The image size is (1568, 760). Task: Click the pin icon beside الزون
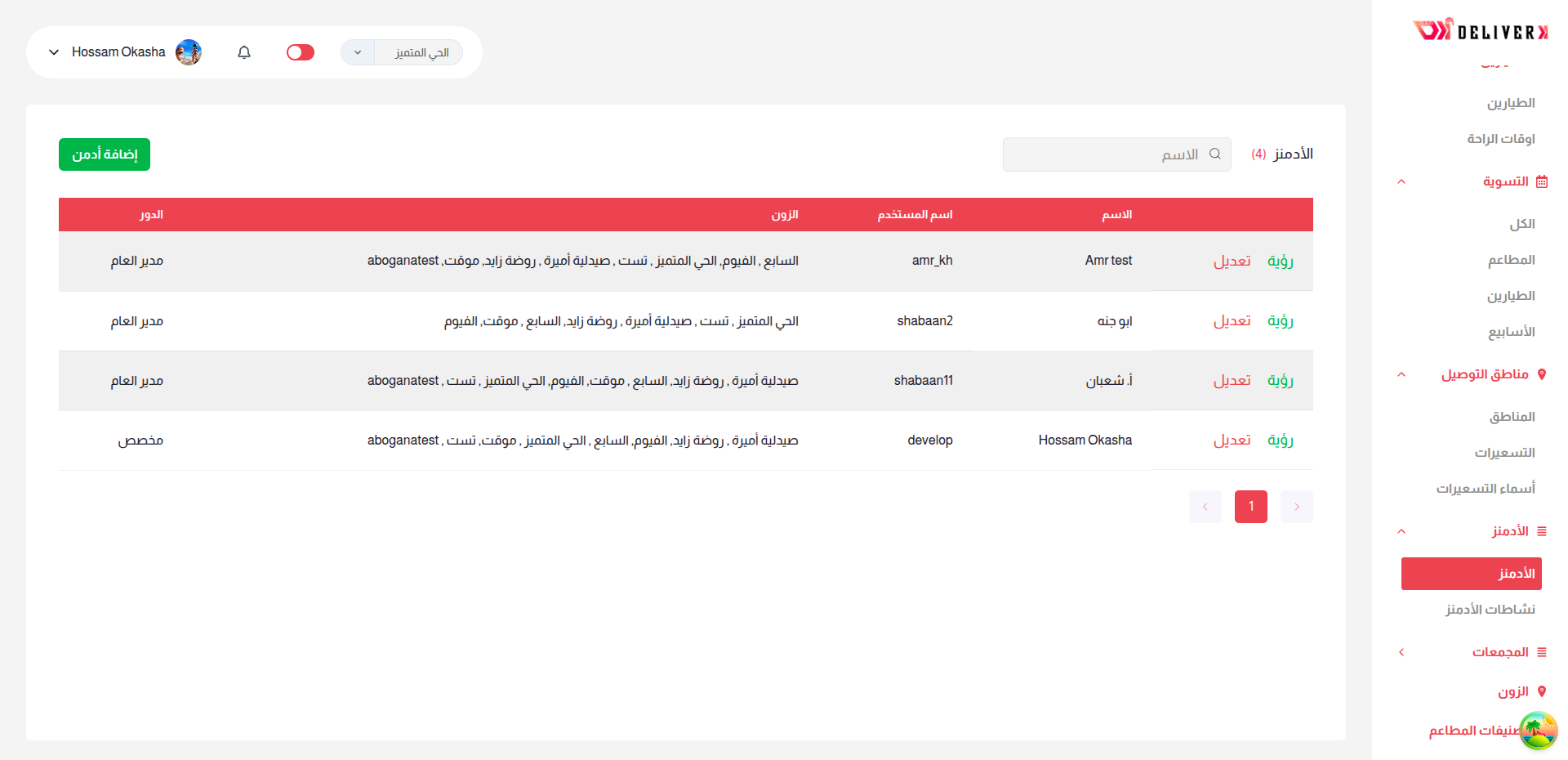pyautogui.click(x=1542, y=691)
